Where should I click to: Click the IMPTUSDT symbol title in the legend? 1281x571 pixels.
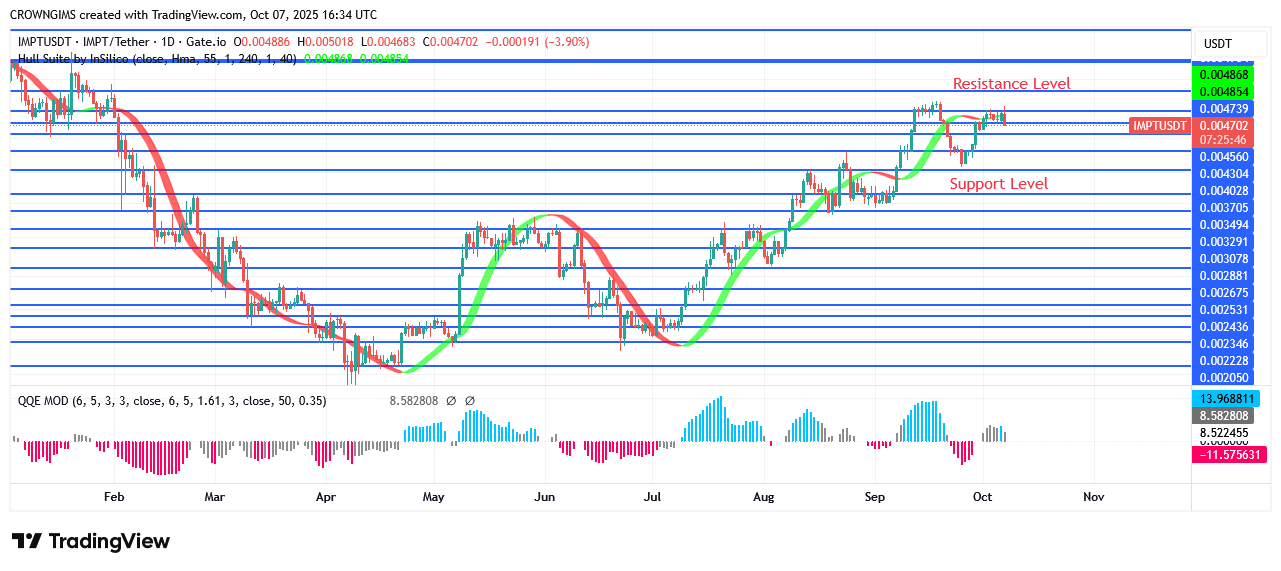click(120, 42)
